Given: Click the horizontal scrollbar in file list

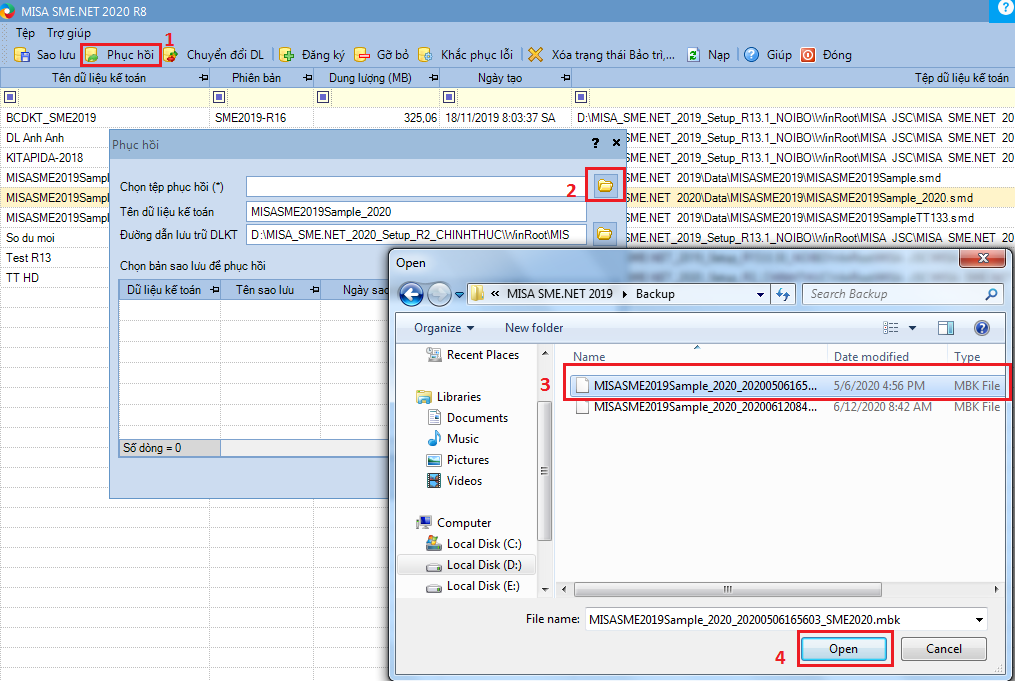Looking at the screenshot, I should pyautogui.click(x=728, y=589).
